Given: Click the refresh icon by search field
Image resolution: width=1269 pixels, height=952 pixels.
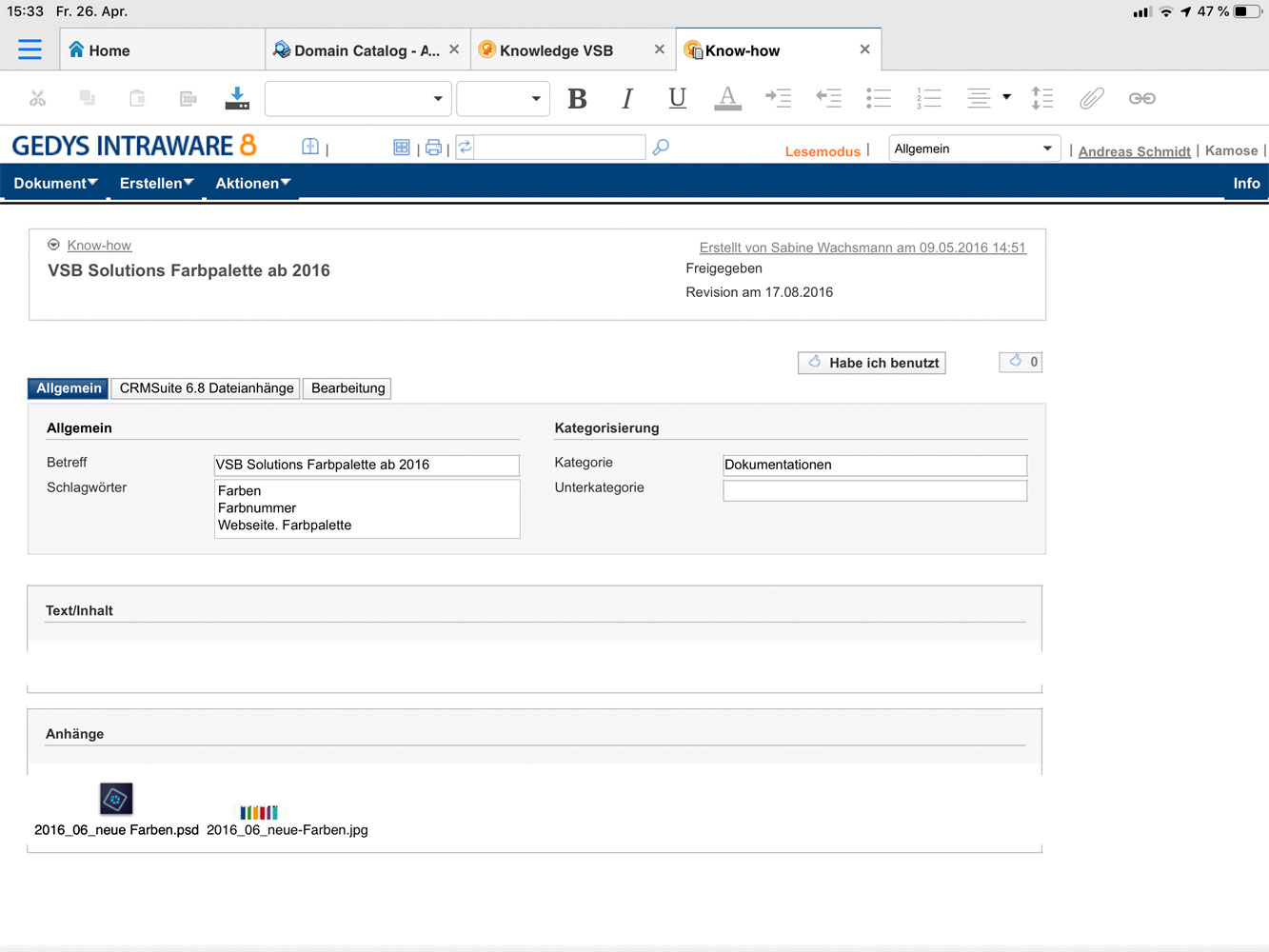Looking at the screenshot, I should pos(465,147).
